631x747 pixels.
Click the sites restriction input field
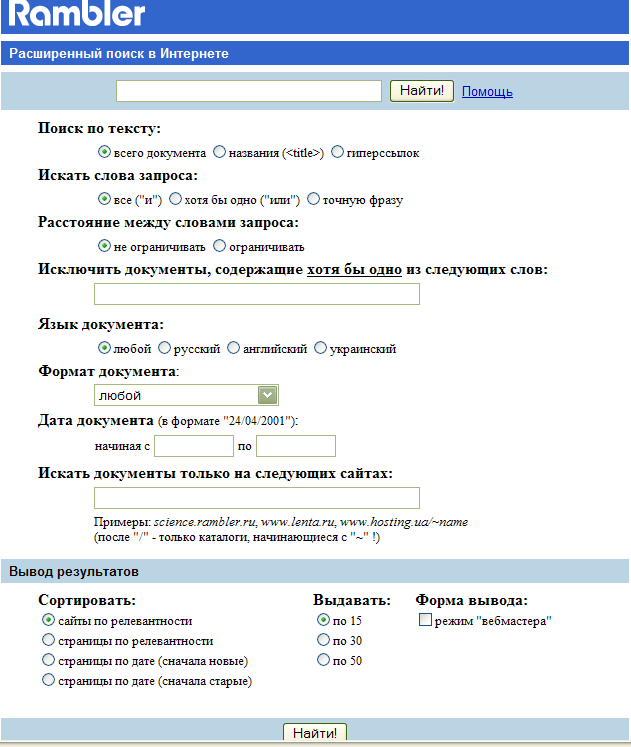[257, 498]
